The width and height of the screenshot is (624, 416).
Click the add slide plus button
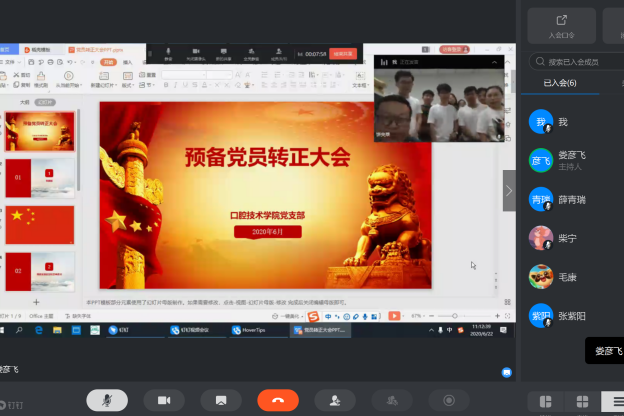tap(37, 301)
